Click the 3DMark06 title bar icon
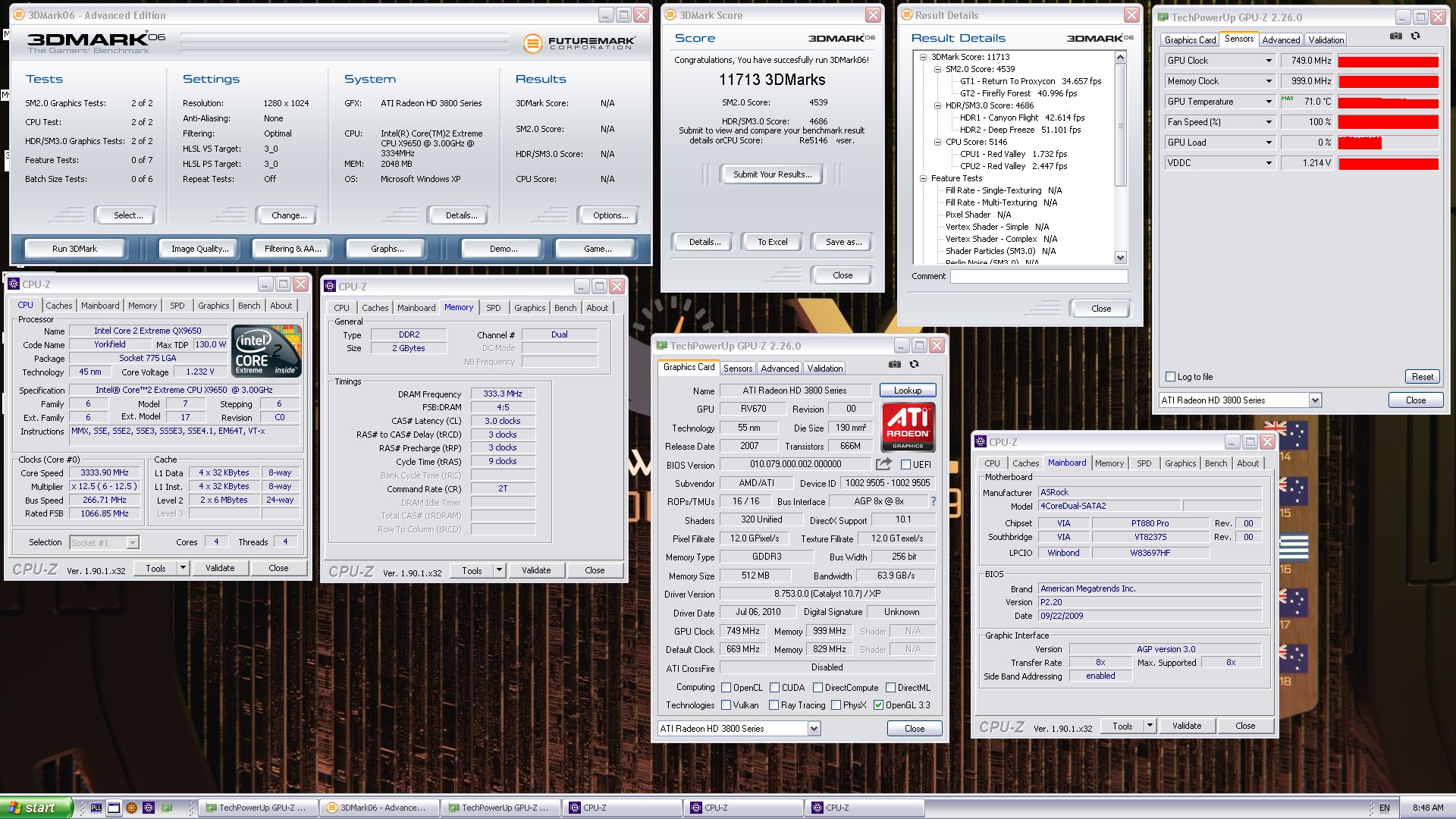Viewport: 1456px width, 819px height. pos(19,15)
